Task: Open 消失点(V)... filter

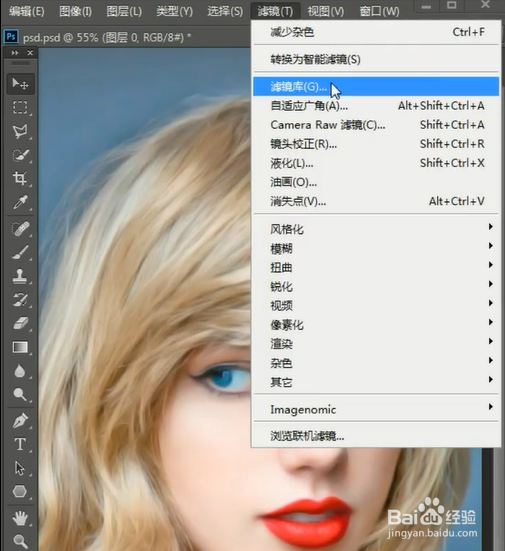Action: [x=376, y=201]
